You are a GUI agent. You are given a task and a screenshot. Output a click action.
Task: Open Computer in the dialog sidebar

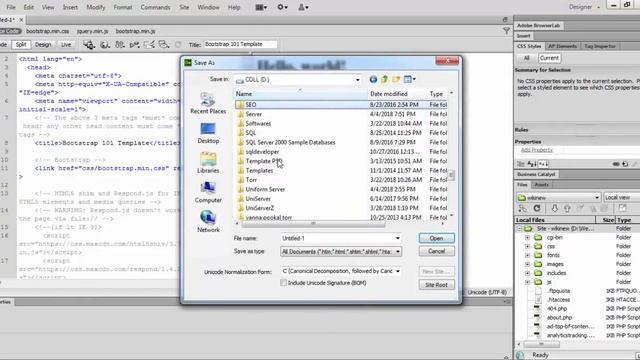pyautogui.click(x=208, y=193)
